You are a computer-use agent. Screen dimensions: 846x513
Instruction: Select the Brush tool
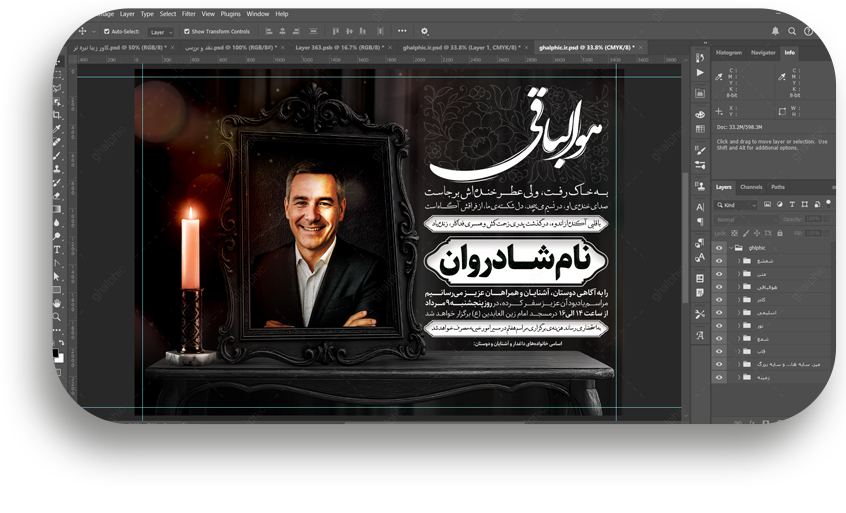pos(57,156)
